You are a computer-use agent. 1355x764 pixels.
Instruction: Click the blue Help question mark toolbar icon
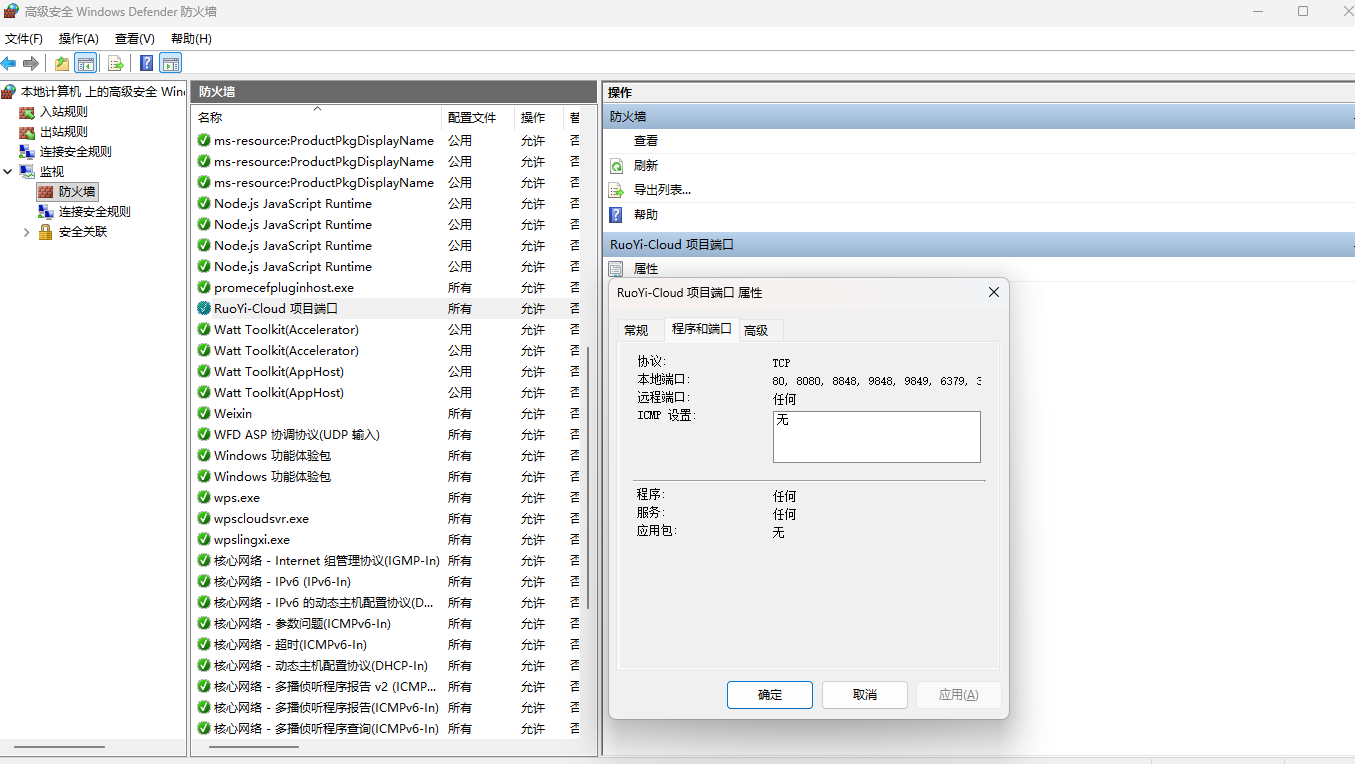(x=147, y=63)
